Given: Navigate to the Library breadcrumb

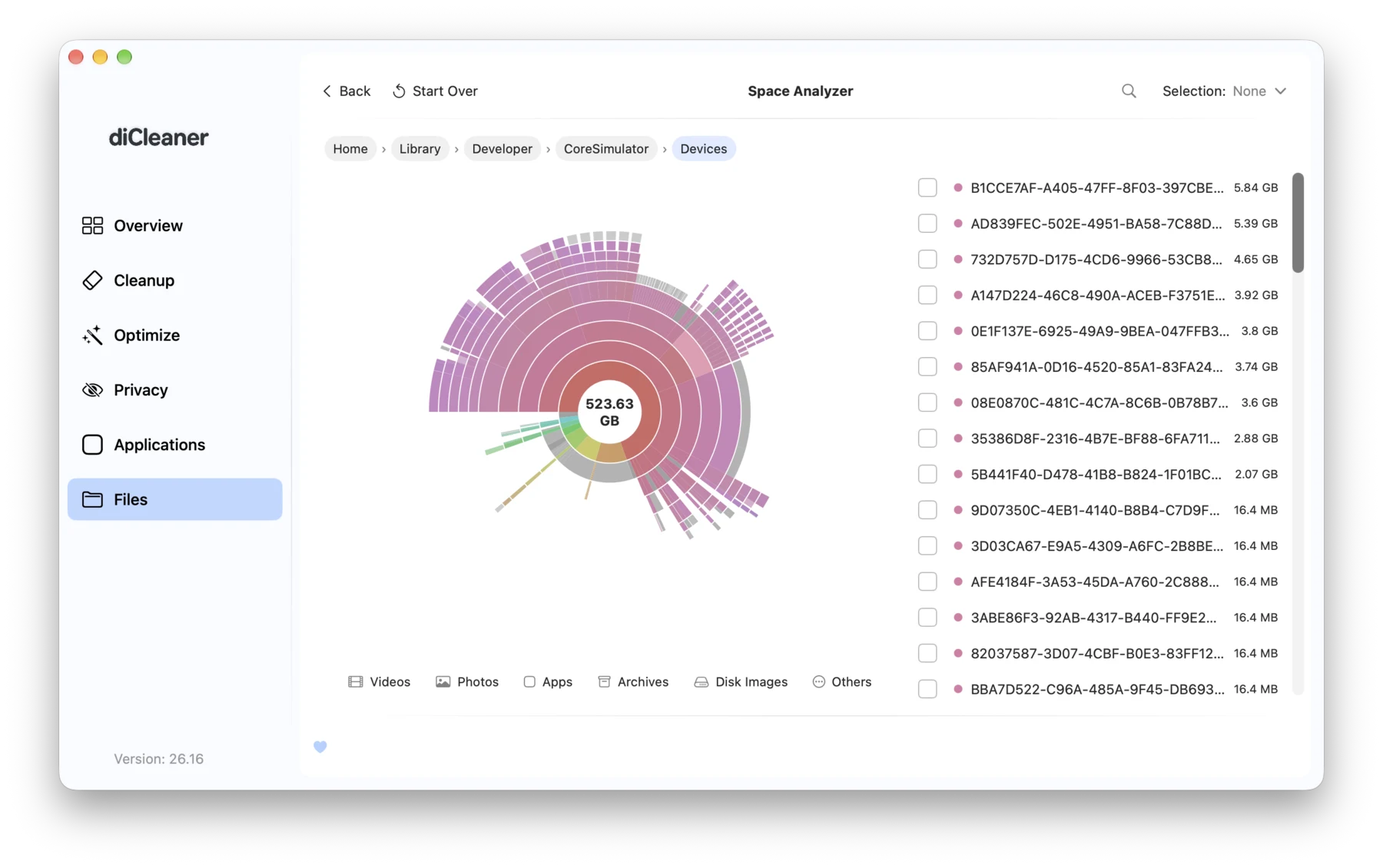Looking at the screenshot, I should (x=420, y=148).
